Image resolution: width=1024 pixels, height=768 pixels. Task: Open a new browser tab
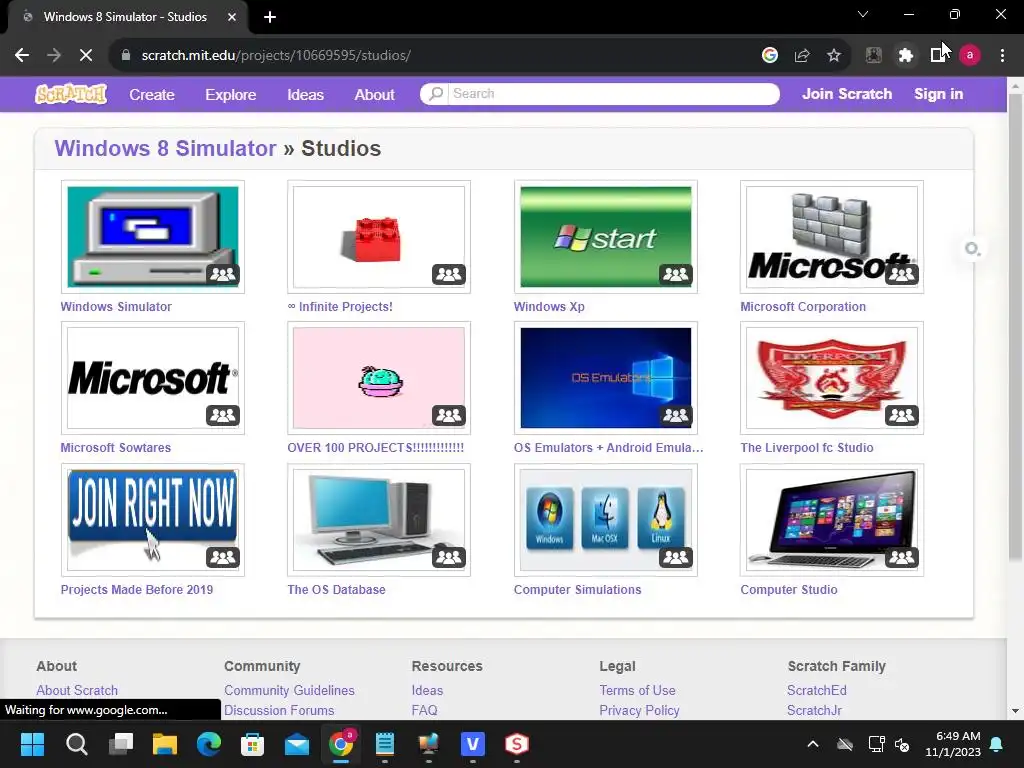tap(270, 17)
